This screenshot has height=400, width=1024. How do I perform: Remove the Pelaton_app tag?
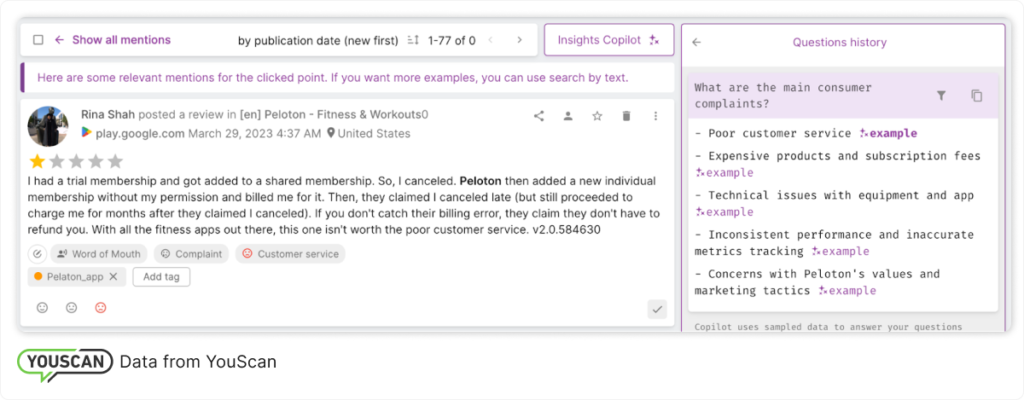113,277
